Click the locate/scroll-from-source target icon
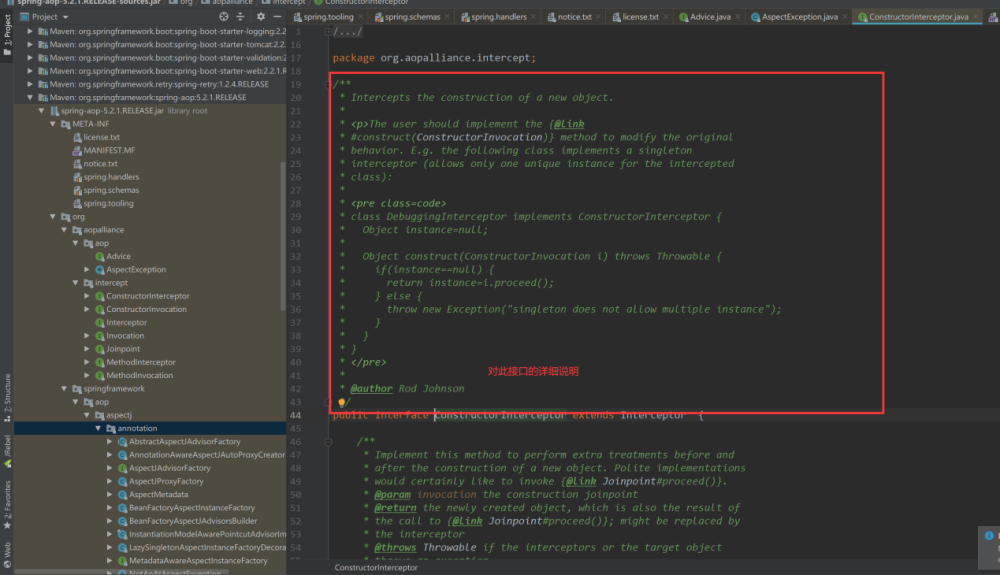Screen dimensions: 1000x575 click(x=223, y=17)
